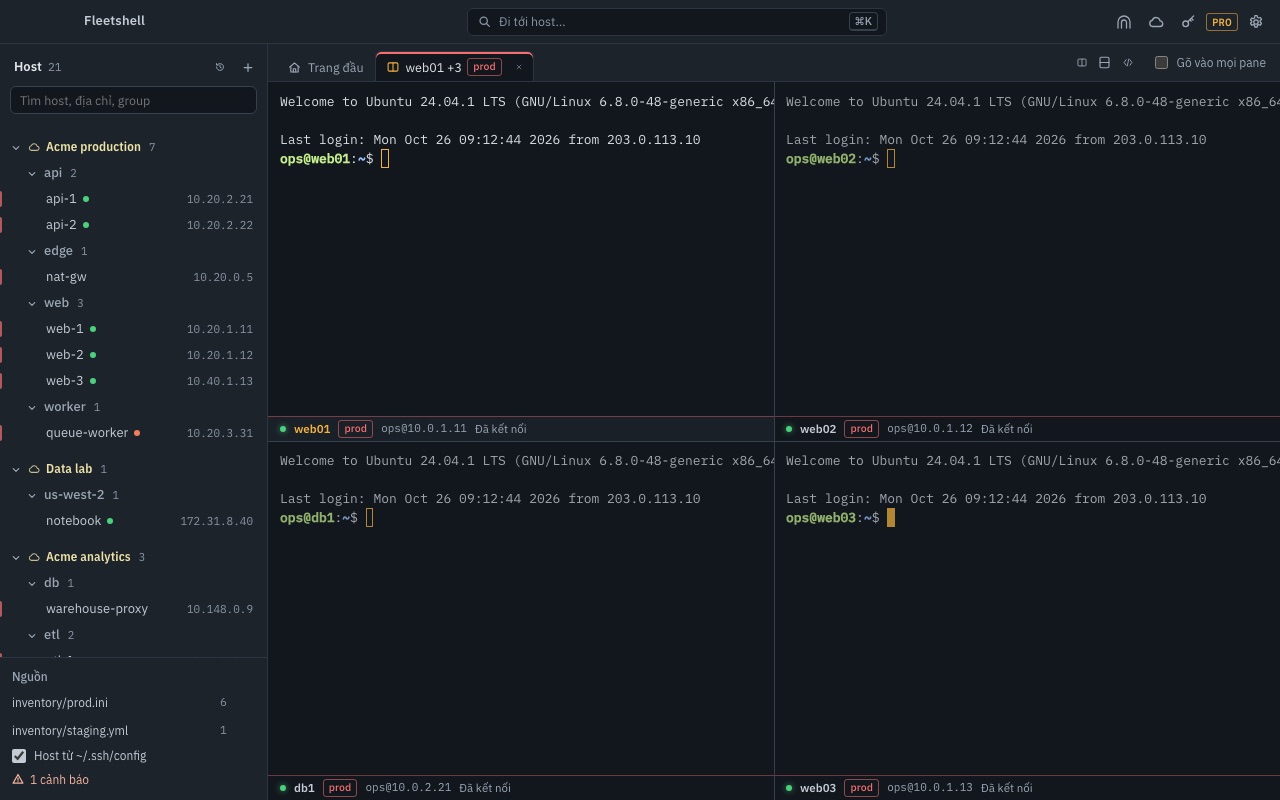
Task: Click the code snippets icon in tab bar
Action: tap(1128, 63)
